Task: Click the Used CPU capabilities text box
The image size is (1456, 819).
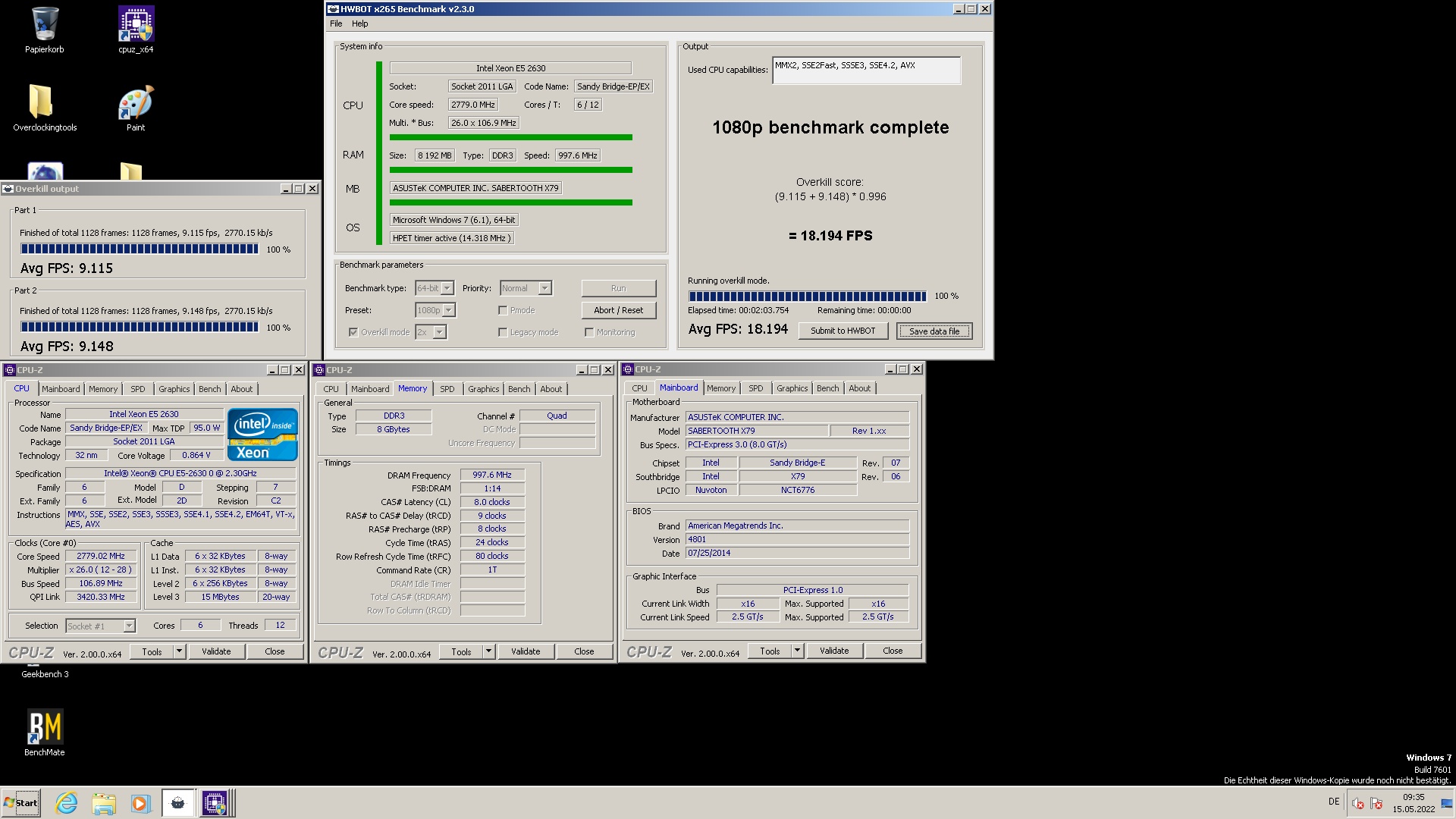Action: click(x=867, y=71)
